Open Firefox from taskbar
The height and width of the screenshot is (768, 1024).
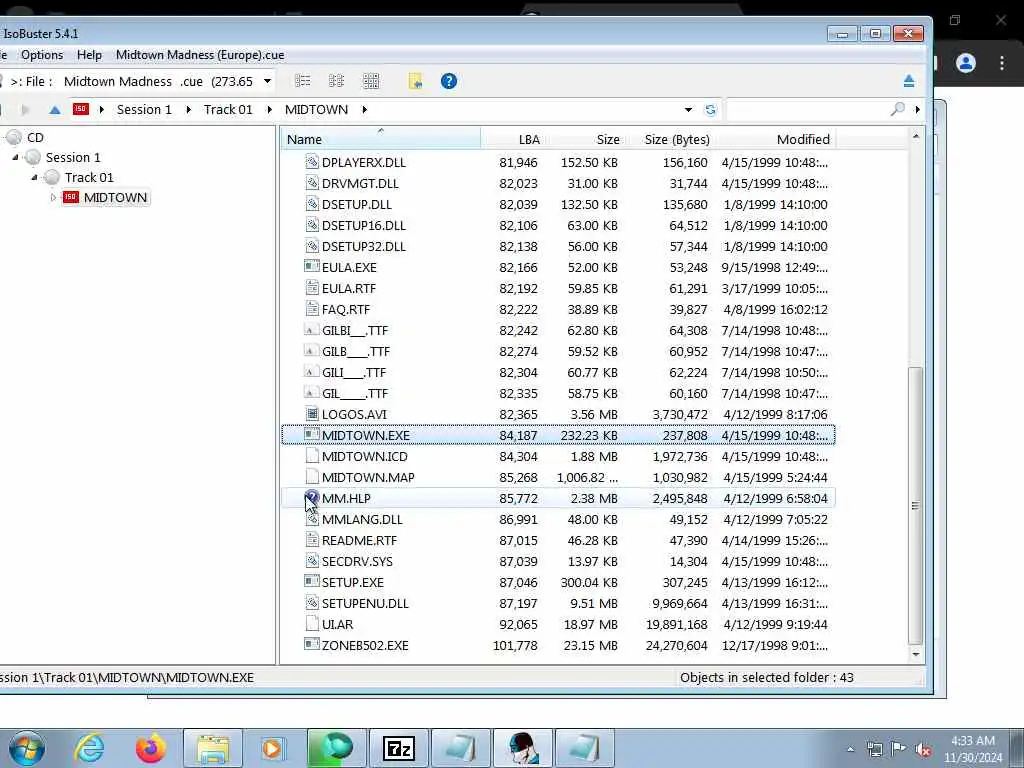tap(150, 748)
